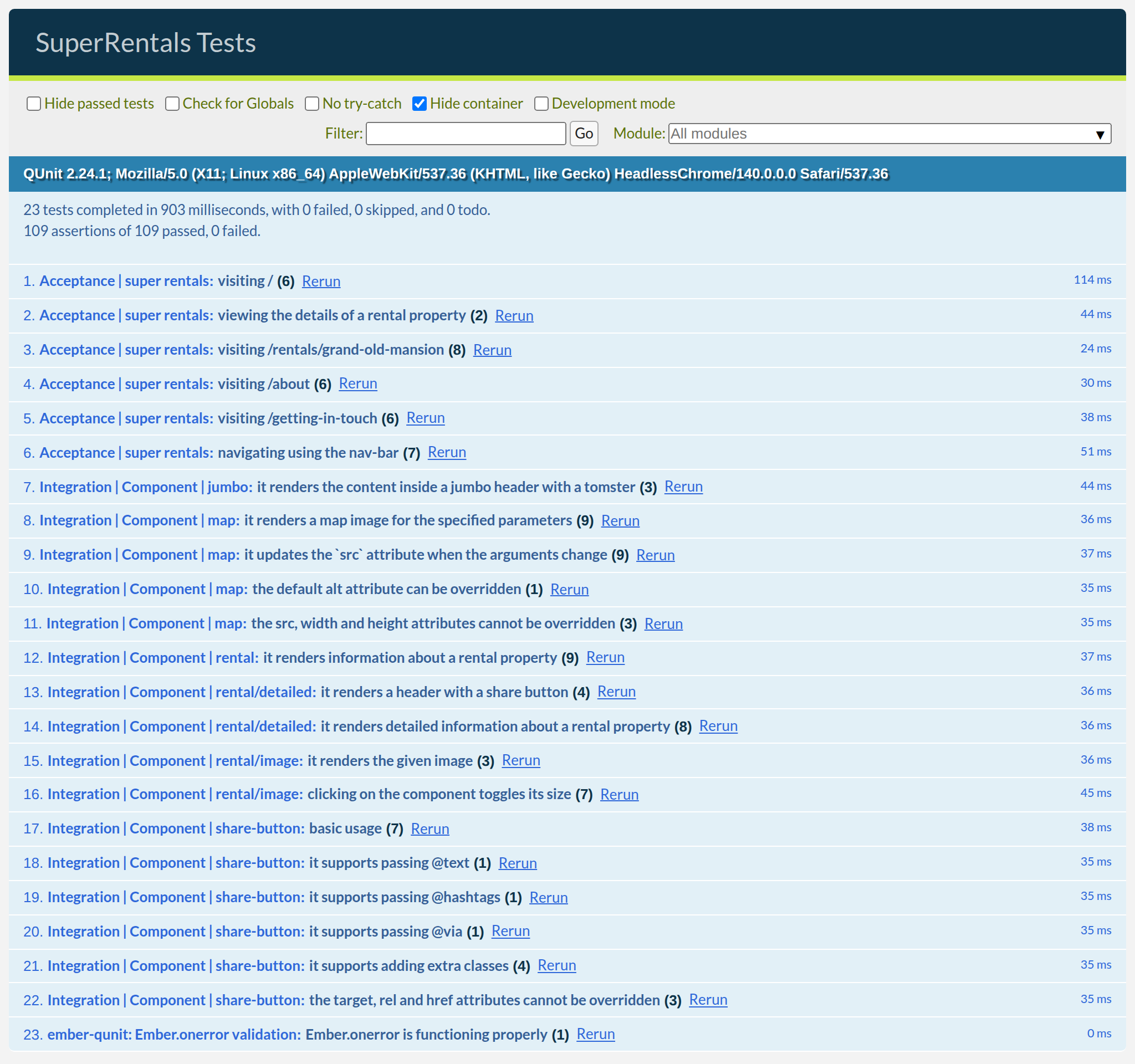Rerun the 'visiting /' acceptance test
1135x1064 pixels.
pyautogui.click(x=321, y=282)
